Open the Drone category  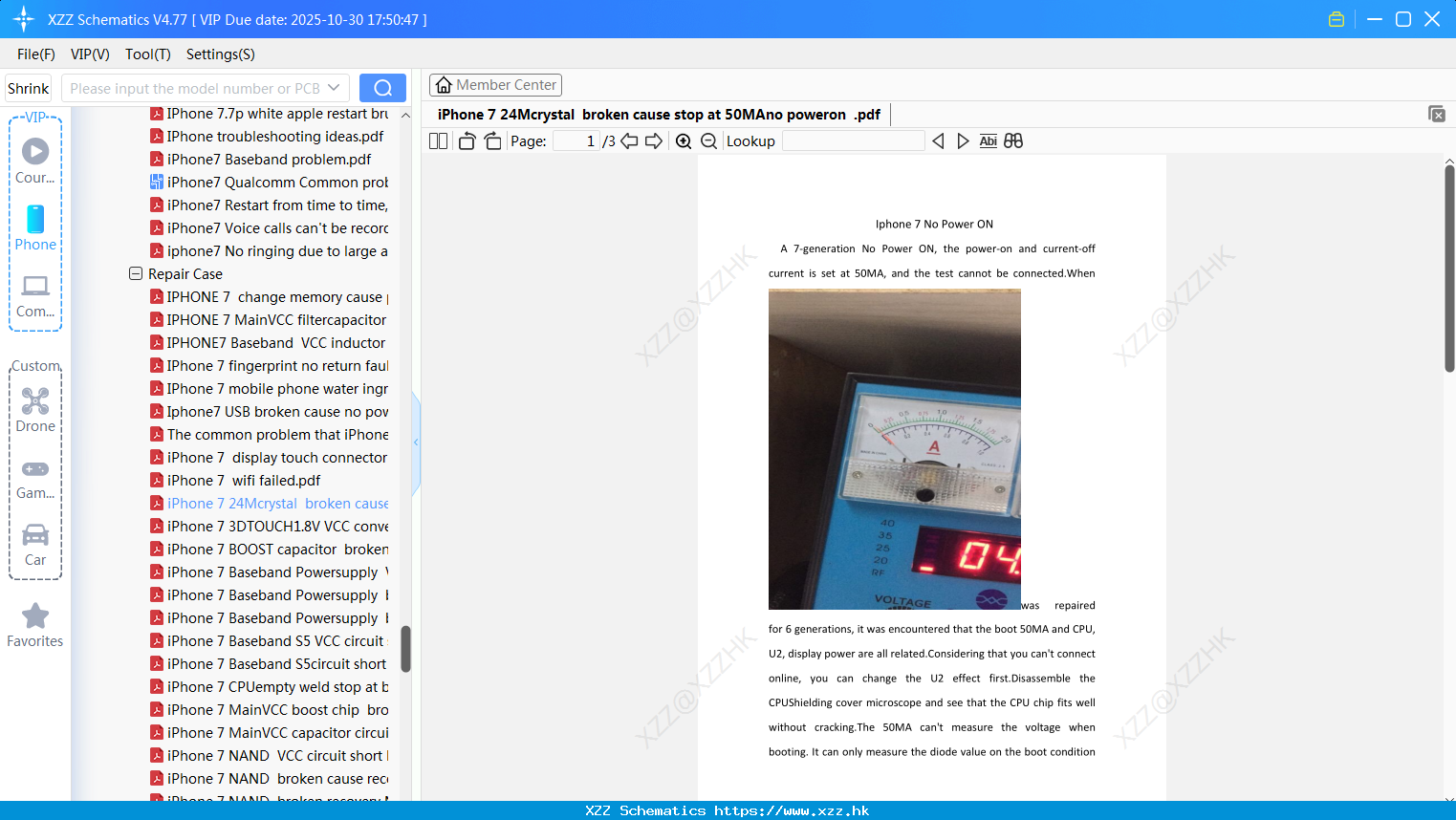pyautogui.click(x=35, y=410)
